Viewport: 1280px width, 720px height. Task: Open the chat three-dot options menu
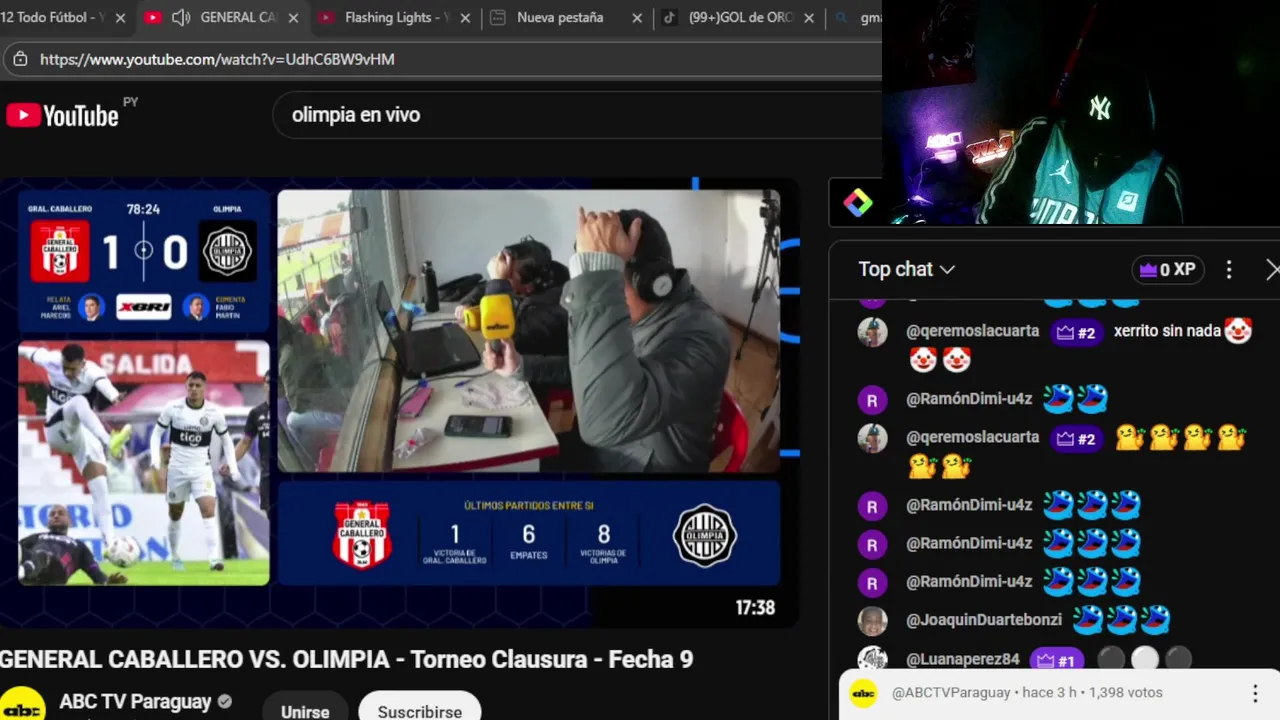tap(1229, 270)
